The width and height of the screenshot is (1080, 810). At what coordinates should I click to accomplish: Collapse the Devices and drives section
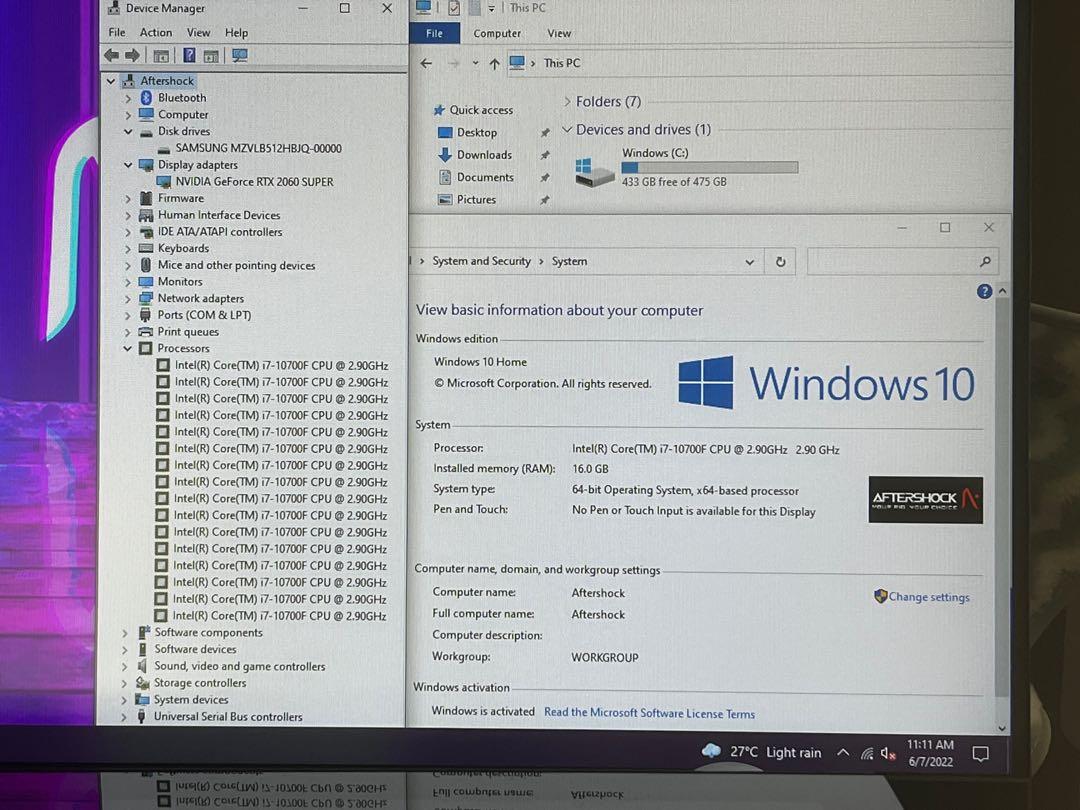click(x=567, y=130)
